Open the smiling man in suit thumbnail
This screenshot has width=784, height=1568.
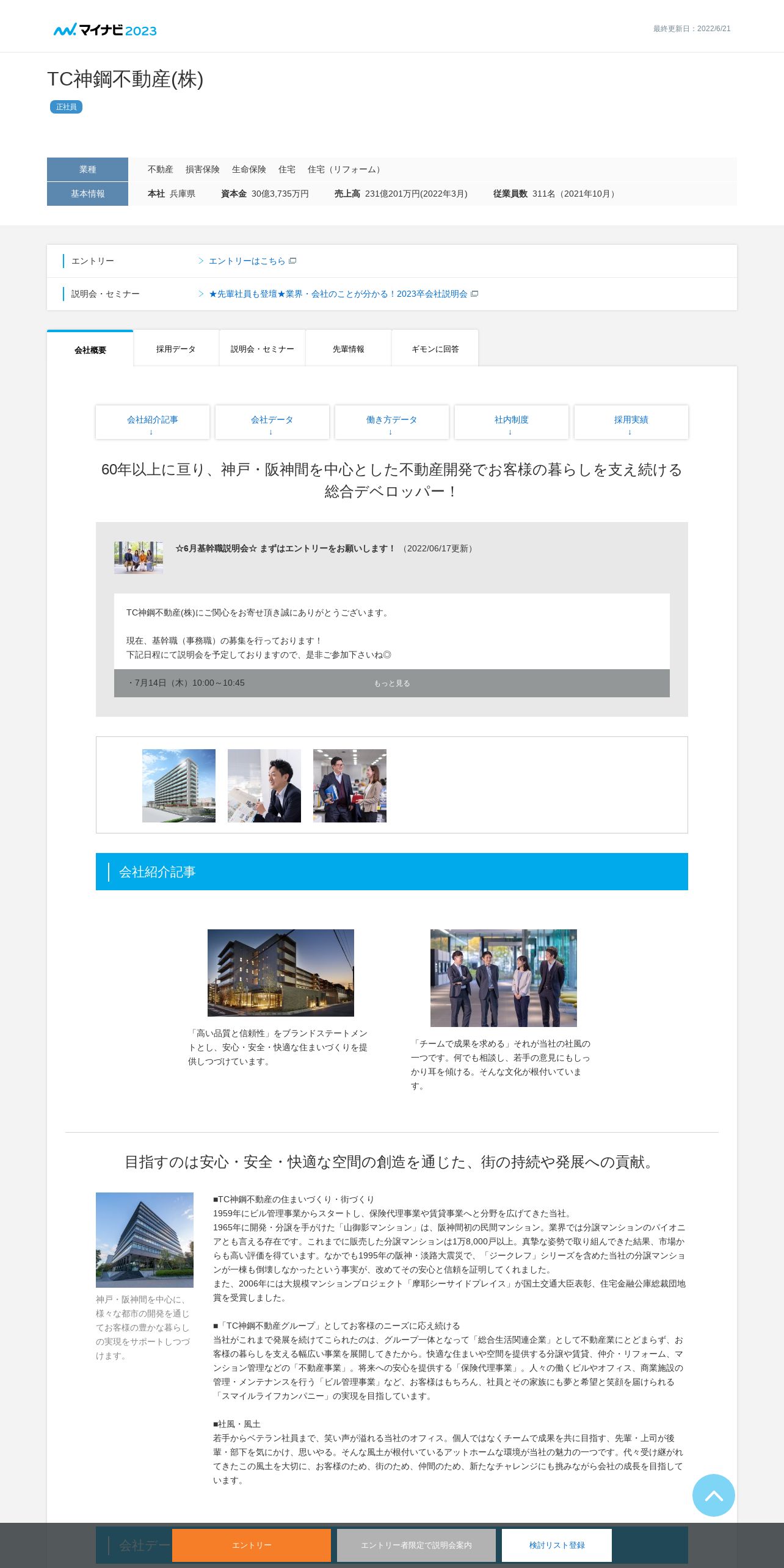[x=264, y=785]
